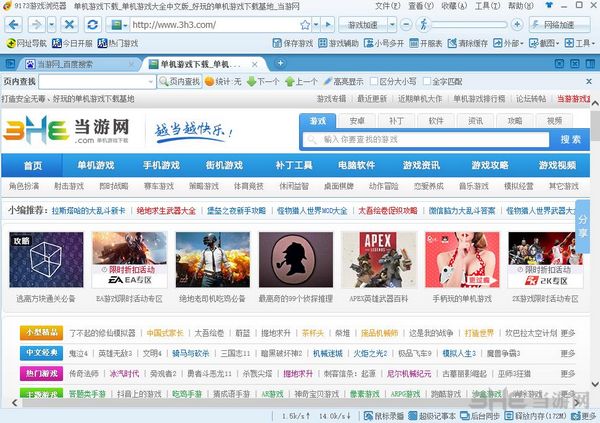The image size is (600, 423).
Task: Click 小号多开 toolbar item
Action: 384,43
